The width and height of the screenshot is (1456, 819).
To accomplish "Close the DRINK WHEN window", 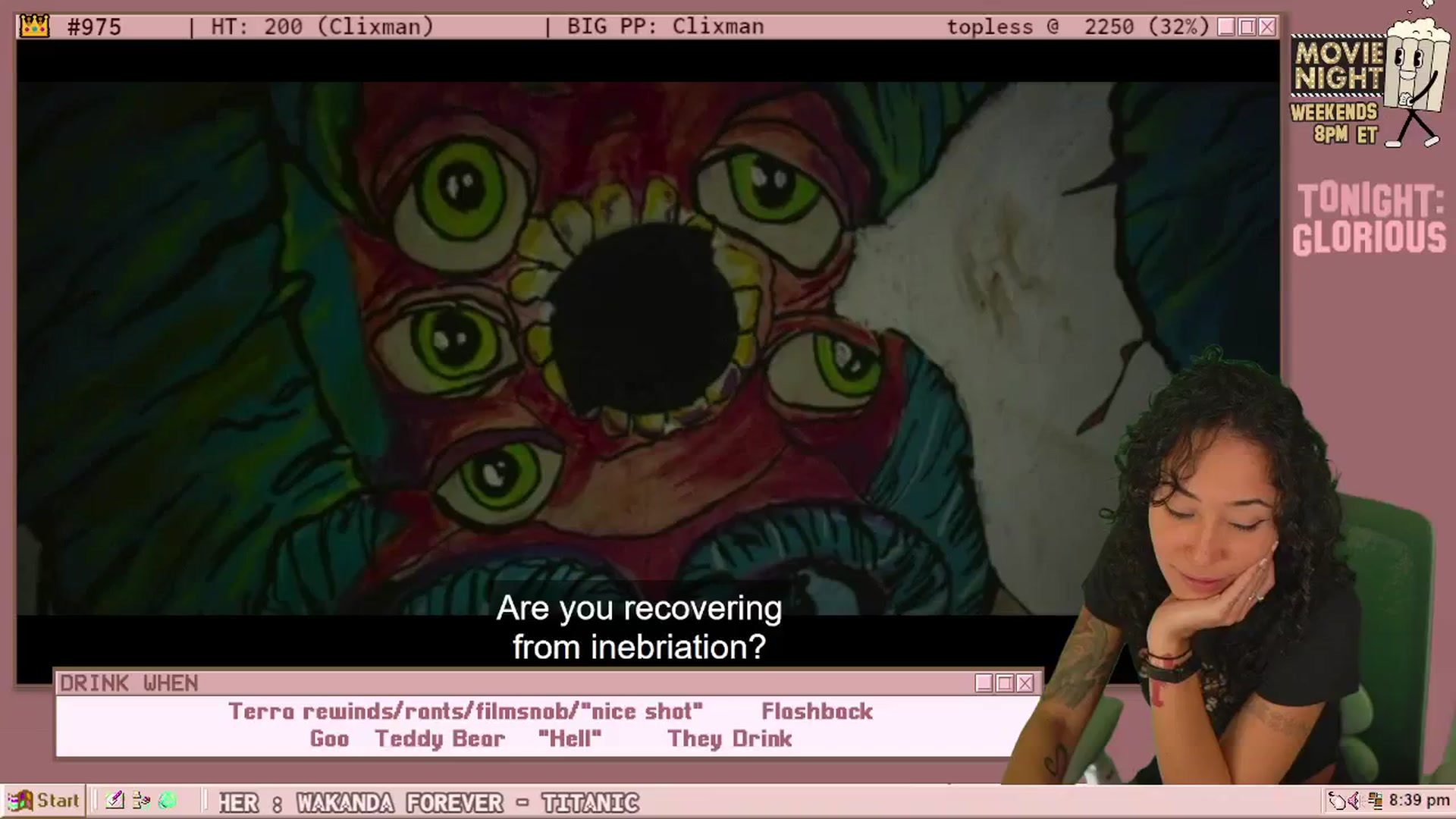I will pyautogui.click(x=1025, y=683).
